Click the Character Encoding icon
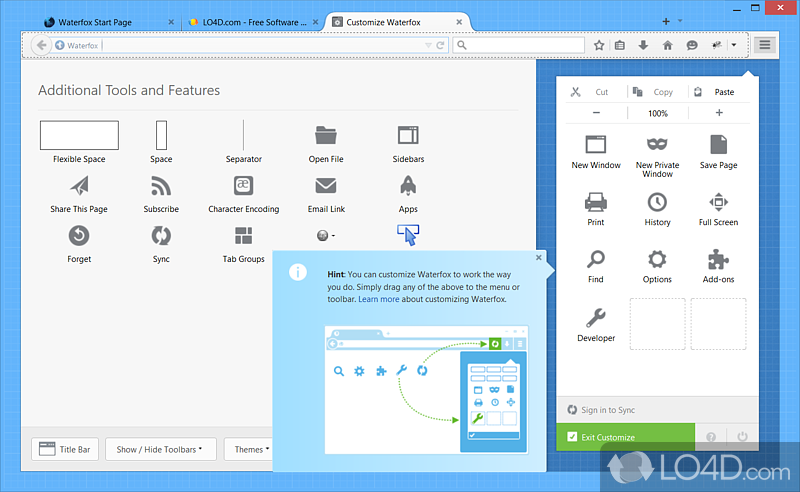 coord(243,186)
